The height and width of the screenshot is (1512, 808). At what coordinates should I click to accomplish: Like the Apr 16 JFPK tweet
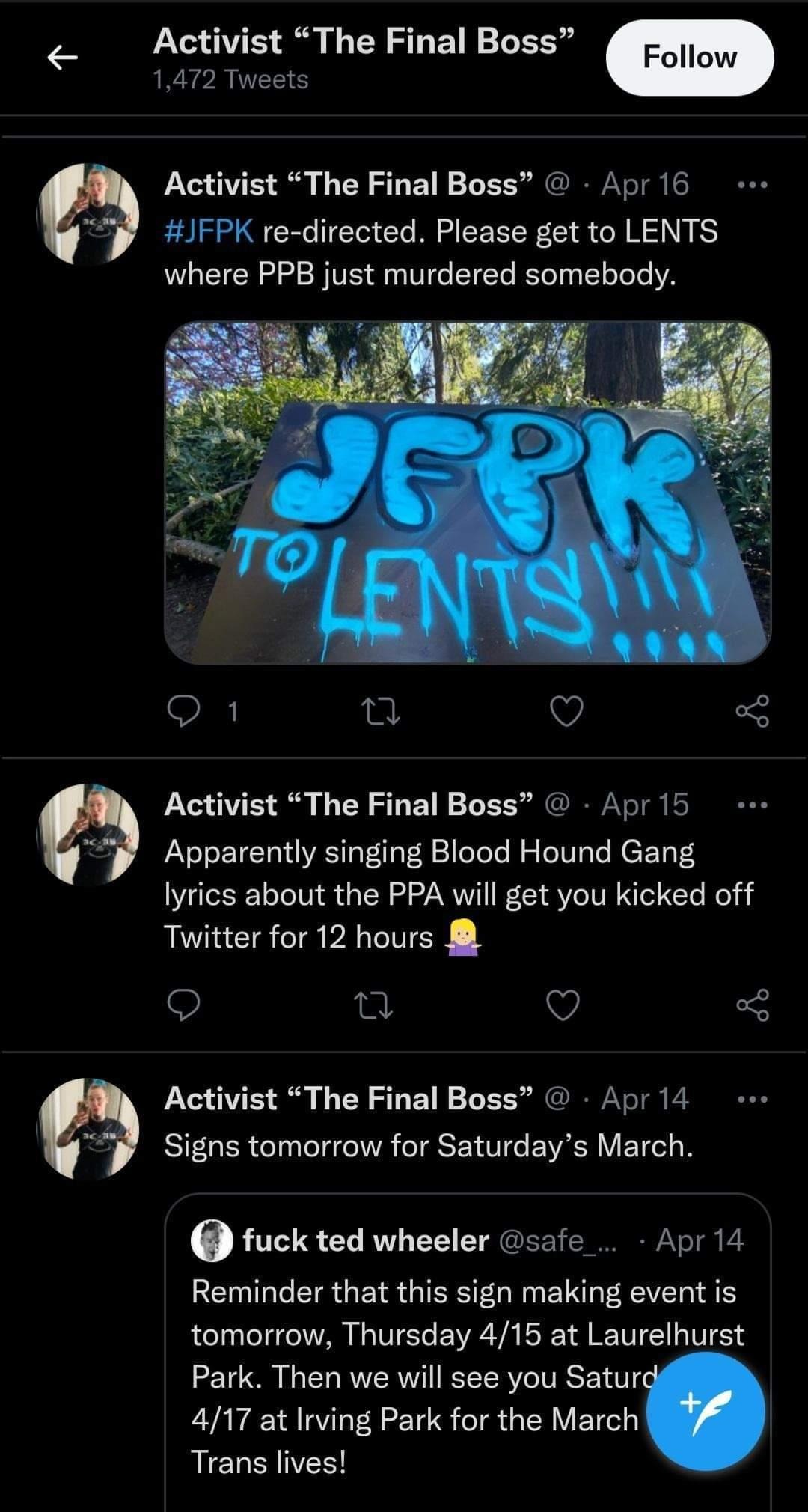point(566,710)
